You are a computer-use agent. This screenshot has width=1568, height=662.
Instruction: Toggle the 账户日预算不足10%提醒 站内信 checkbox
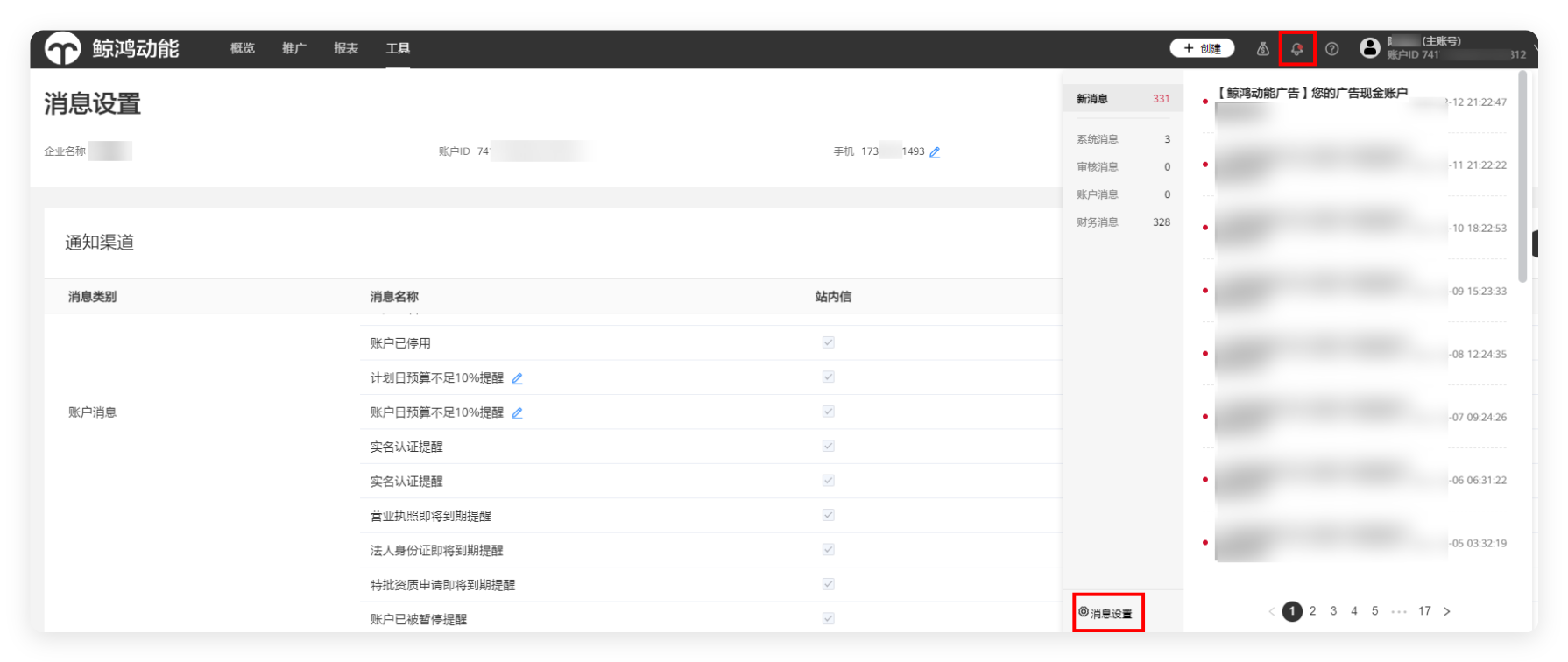828,412
